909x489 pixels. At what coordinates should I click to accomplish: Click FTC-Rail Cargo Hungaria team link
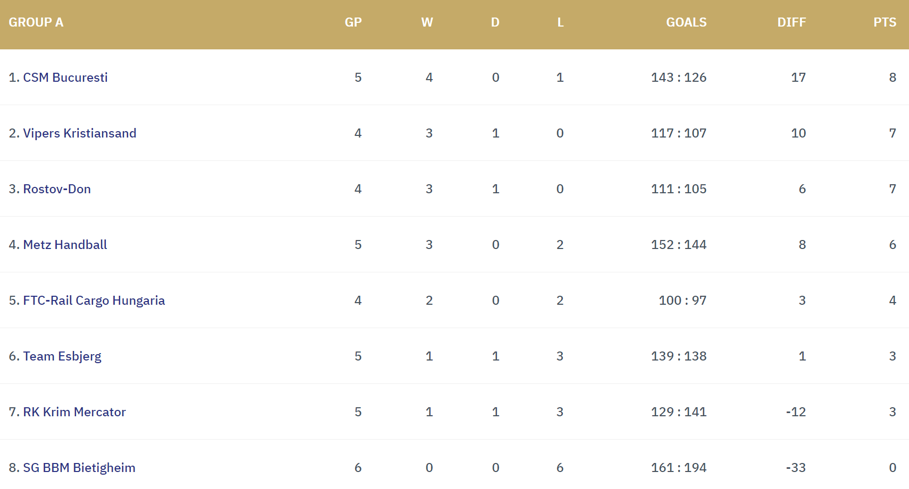94,300
